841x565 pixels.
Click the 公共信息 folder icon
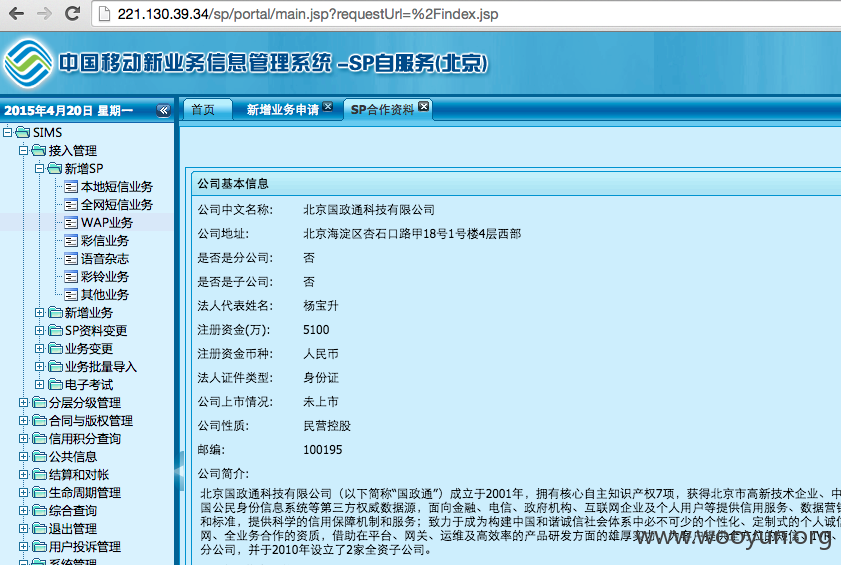[39, 456]
